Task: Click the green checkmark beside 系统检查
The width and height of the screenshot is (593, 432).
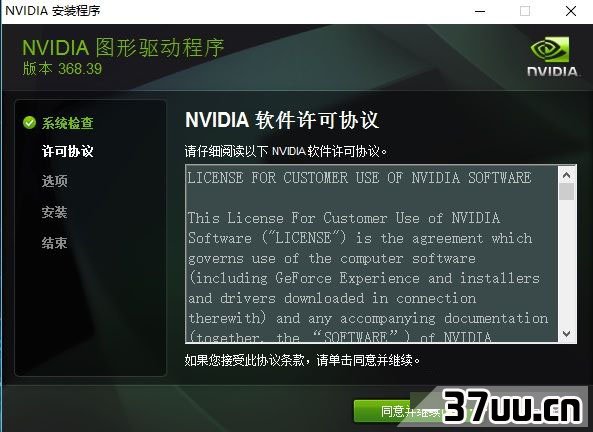Action: tap(29, 123)
